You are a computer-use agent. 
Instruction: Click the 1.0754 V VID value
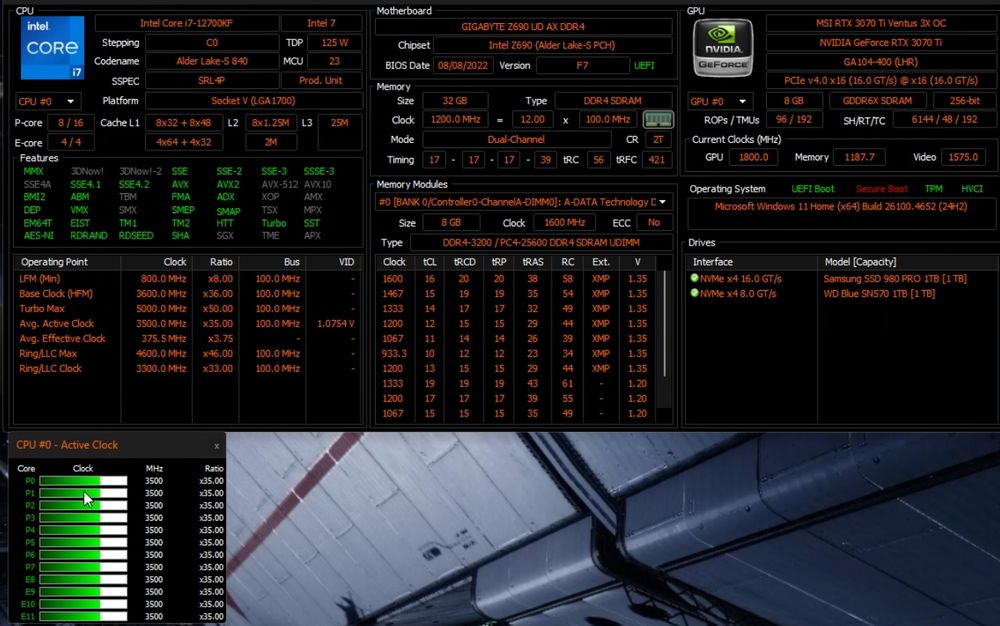click(335, 324)
